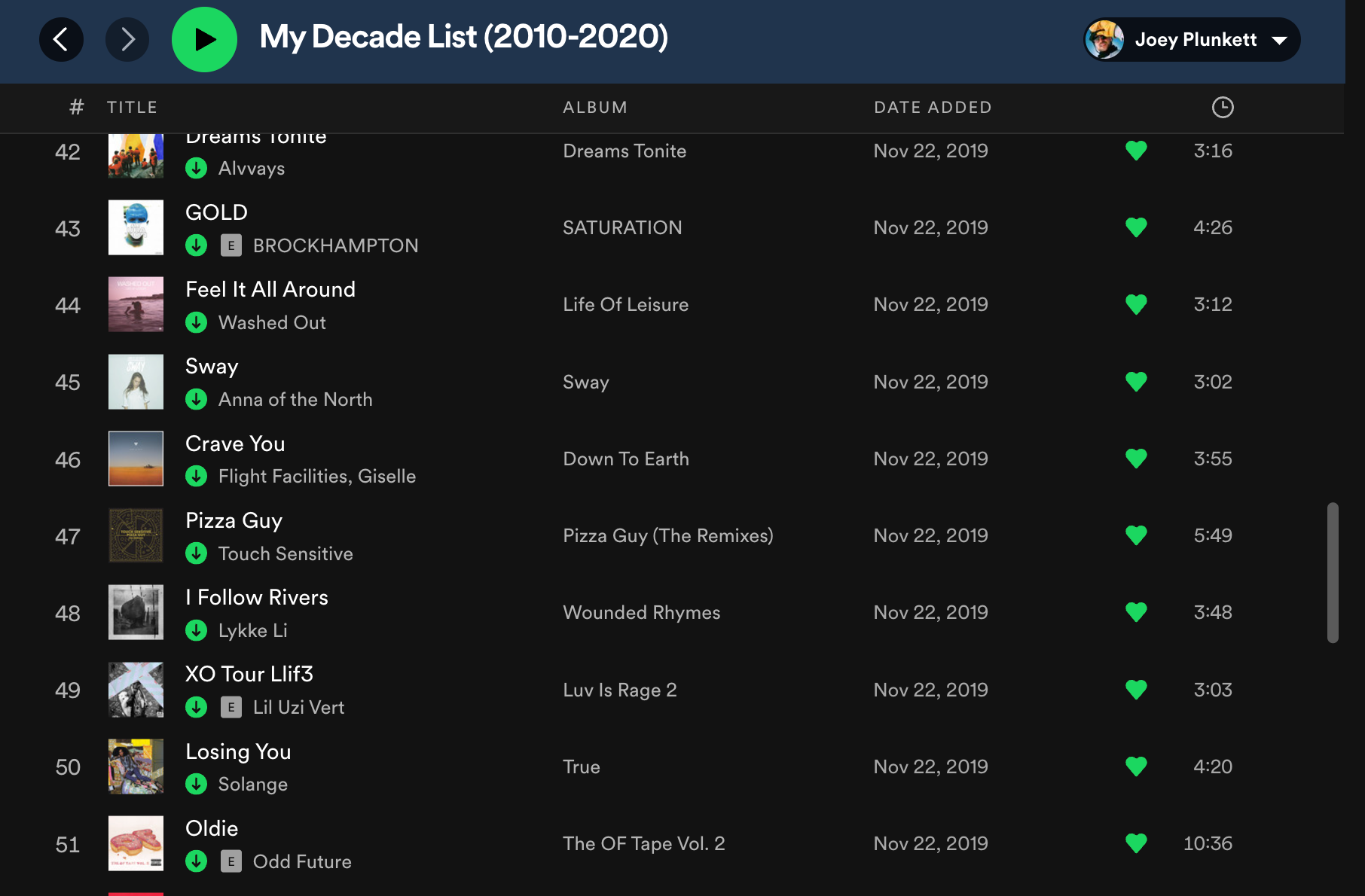Sort tracks by the TITLE column header
This screenshot has width=1365, height=896.
tap(132, 107)
